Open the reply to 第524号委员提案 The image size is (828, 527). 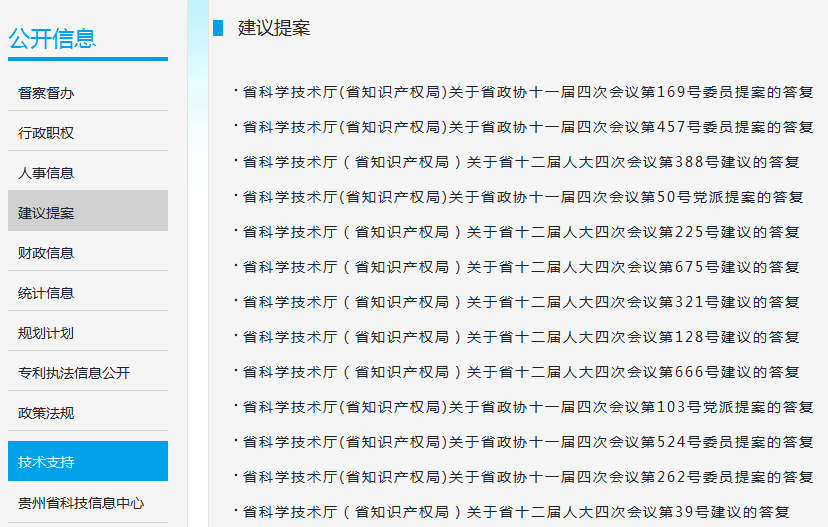click(528, 442)
